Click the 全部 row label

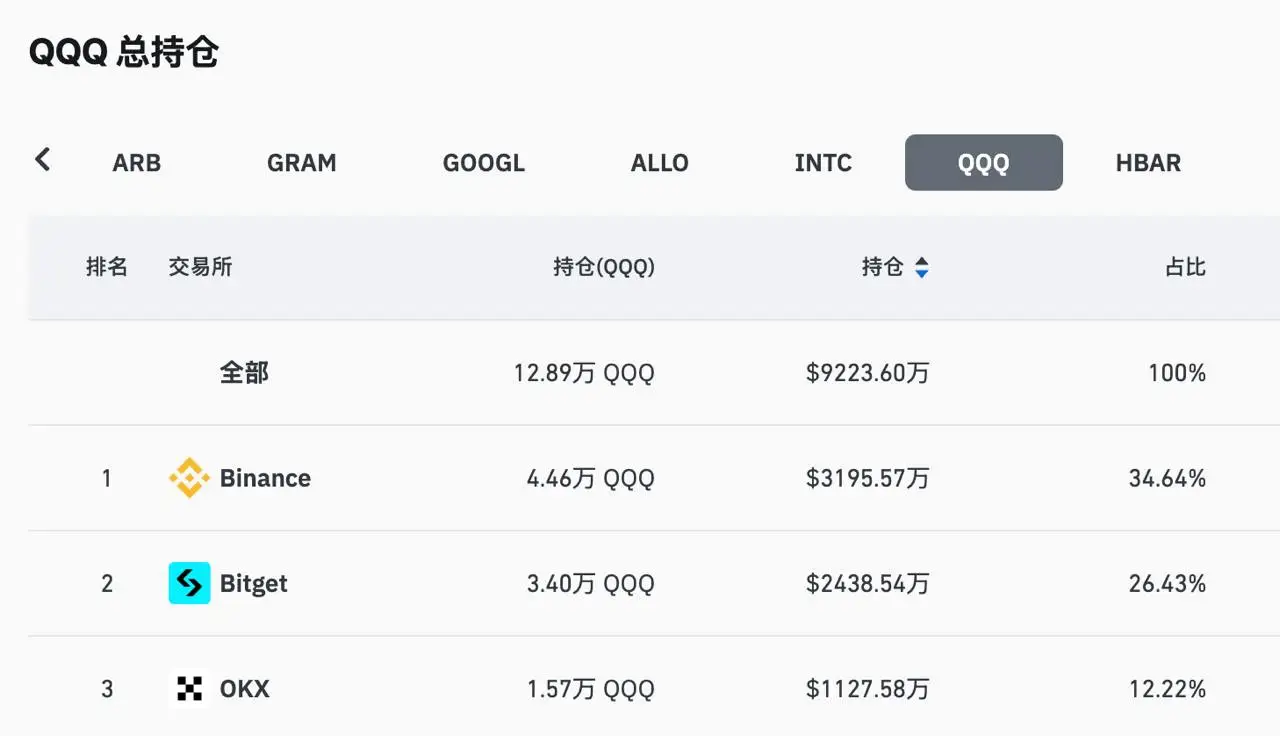[x=245, y=373]
